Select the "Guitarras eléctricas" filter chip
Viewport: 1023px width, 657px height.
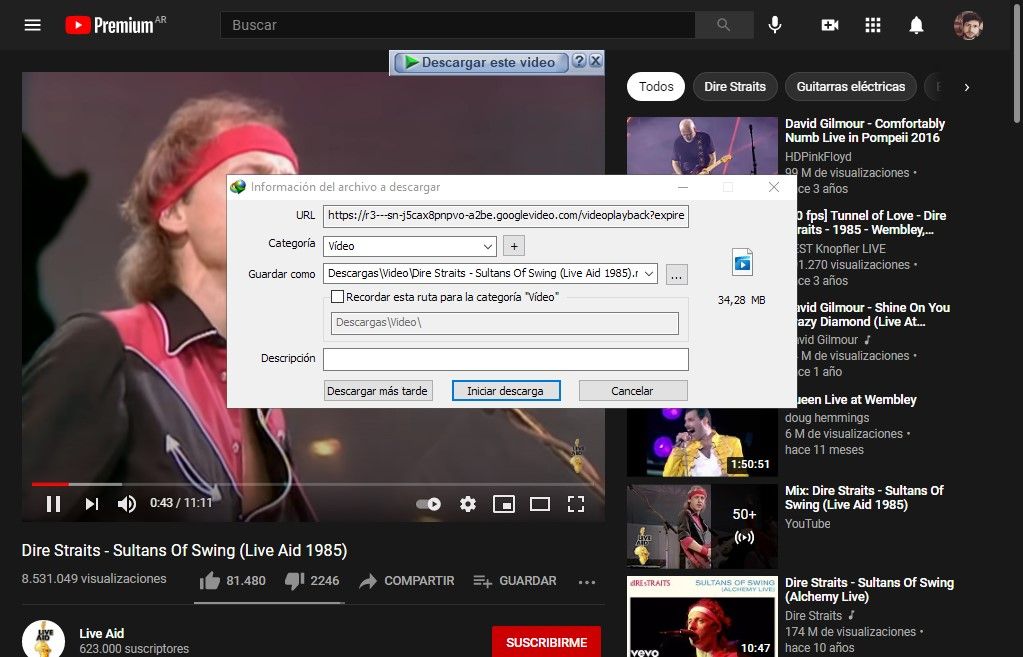(x=850, y=87)
